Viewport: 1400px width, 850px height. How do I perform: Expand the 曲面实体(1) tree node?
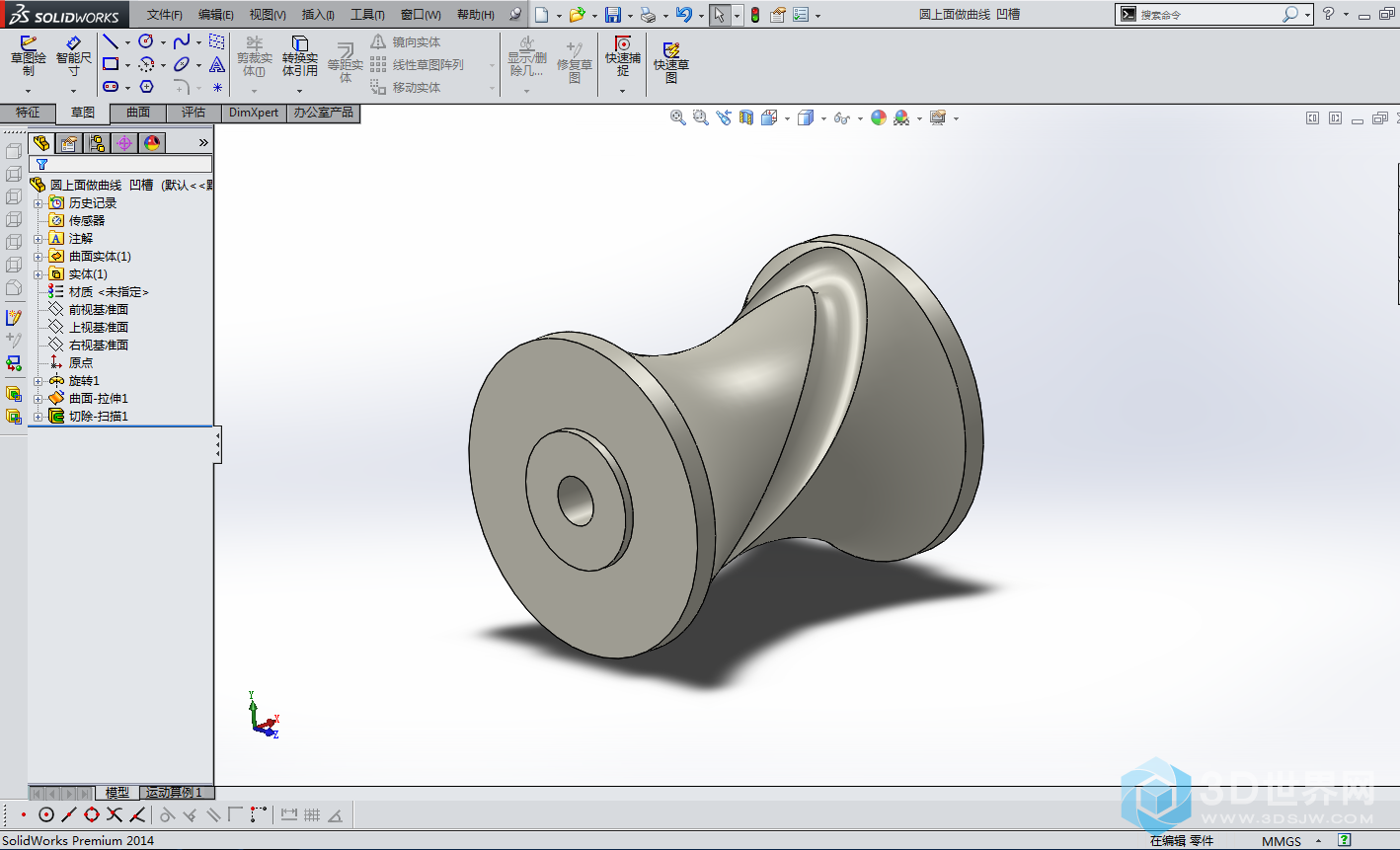pos(39,257)
